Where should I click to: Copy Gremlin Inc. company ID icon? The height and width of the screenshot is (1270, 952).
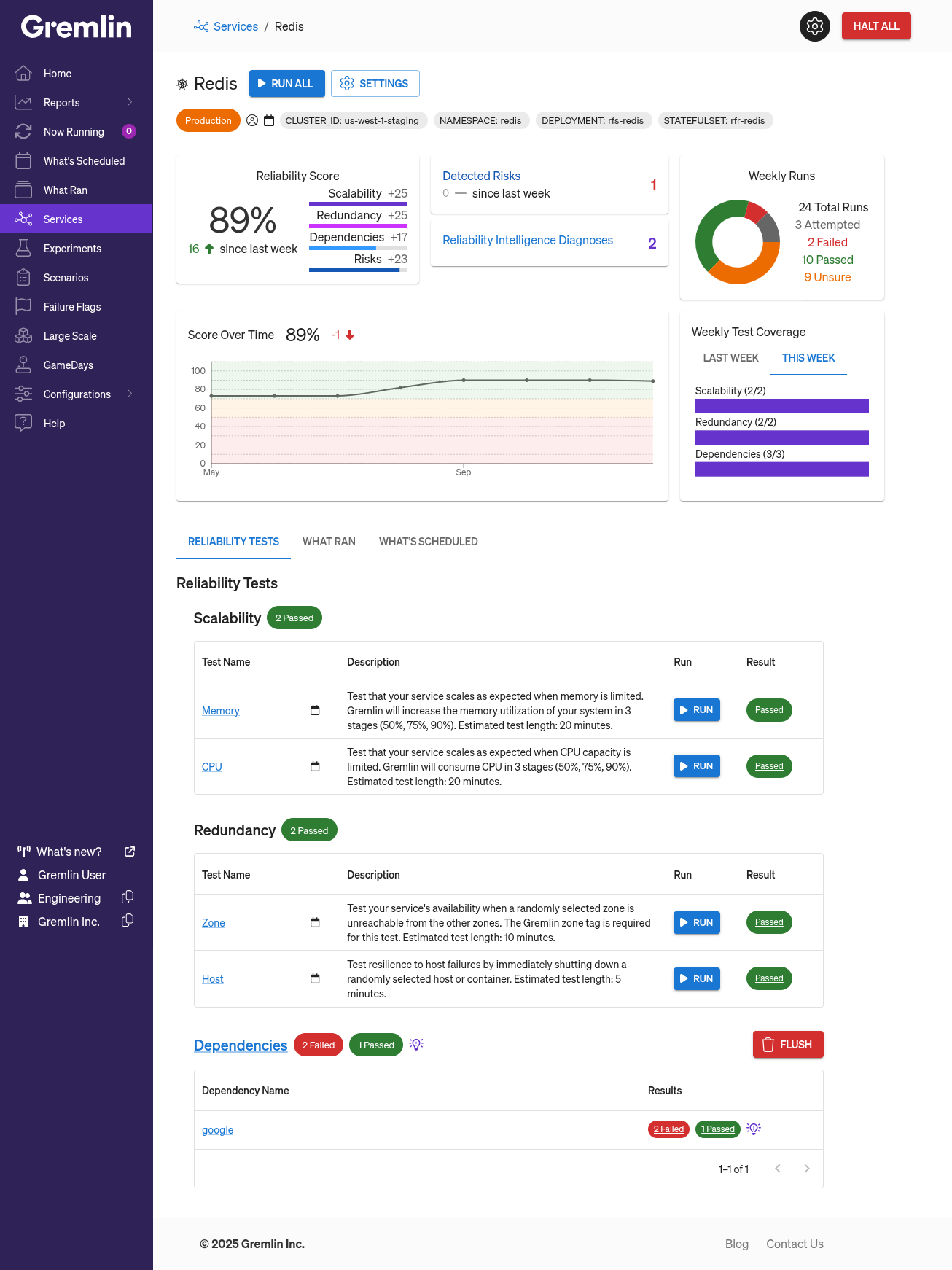click(127, 921)
